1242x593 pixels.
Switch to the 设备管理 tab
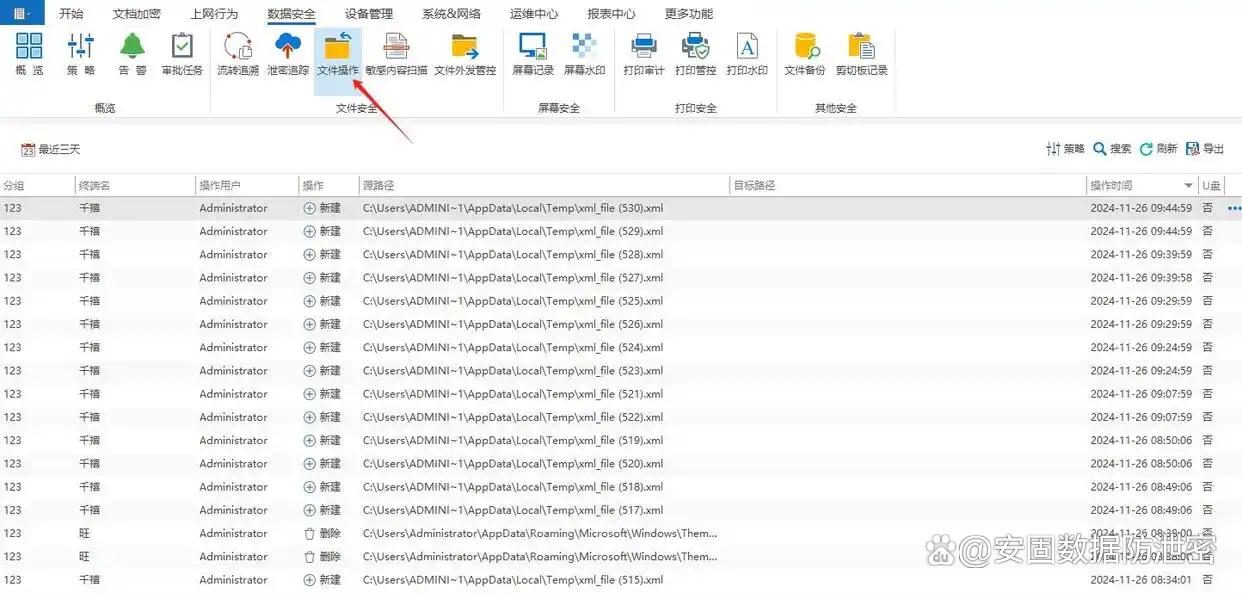tap(369, 14)
